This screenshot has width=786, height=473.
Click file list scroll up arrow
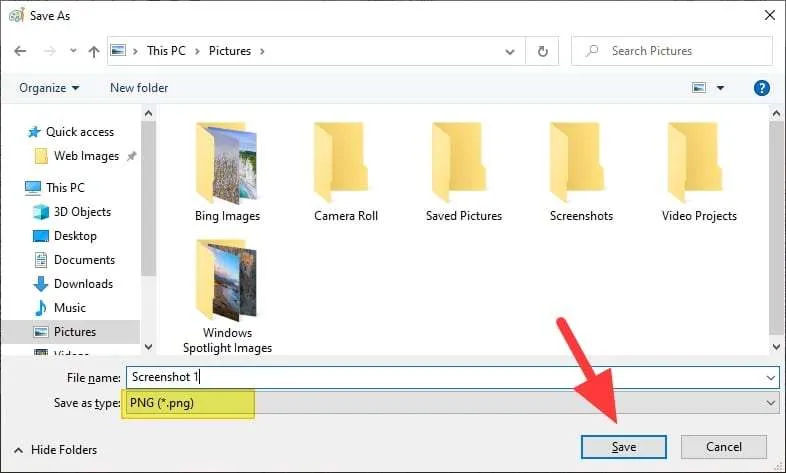pos(776,114)
